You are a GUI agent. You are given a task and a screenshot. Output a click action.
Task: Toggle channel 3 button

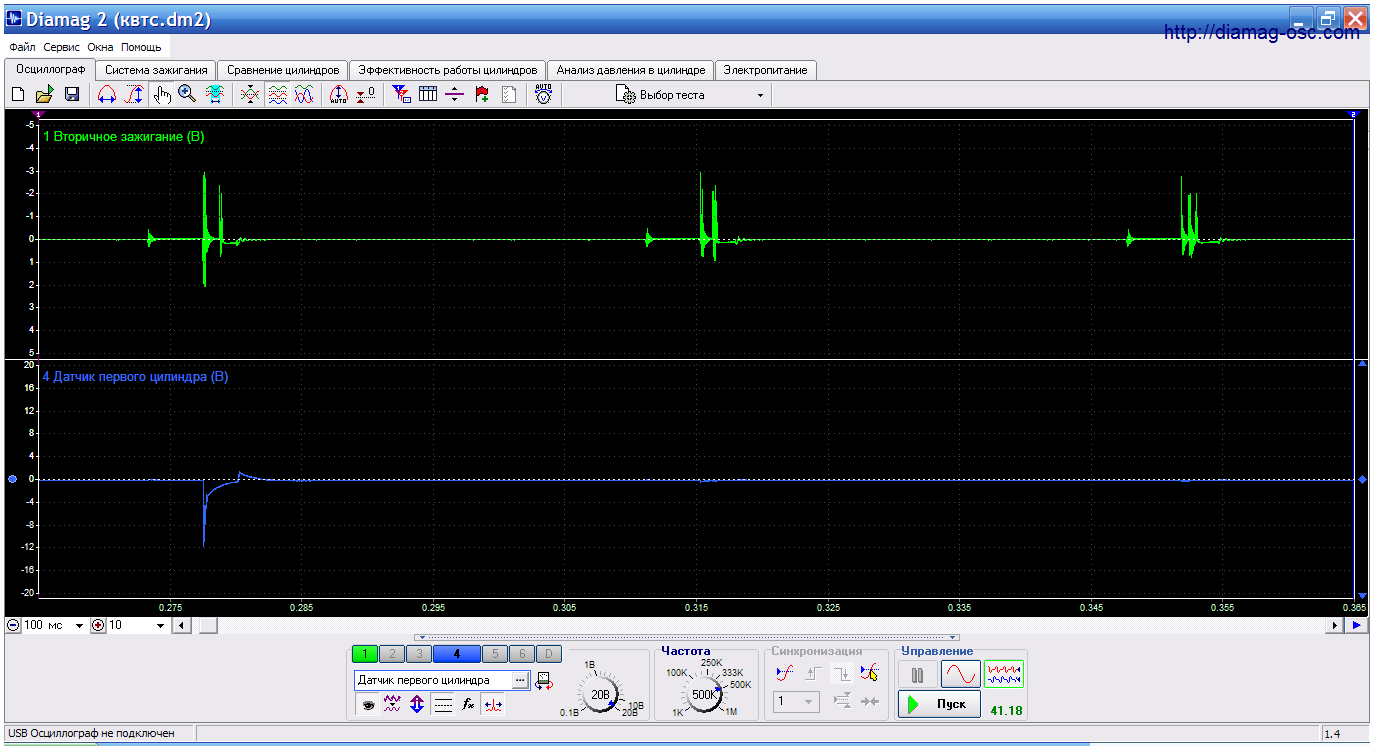[x=419, y=654]
